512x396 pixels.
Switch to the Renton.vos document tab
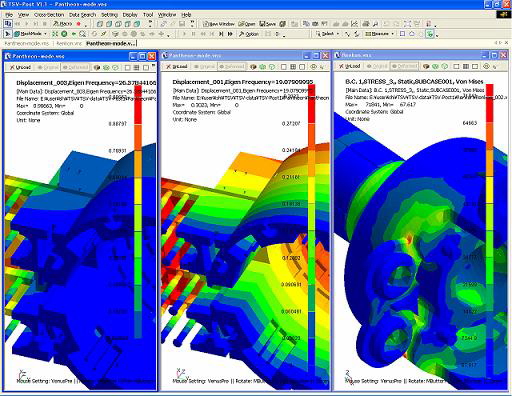(x=69, y=43)
